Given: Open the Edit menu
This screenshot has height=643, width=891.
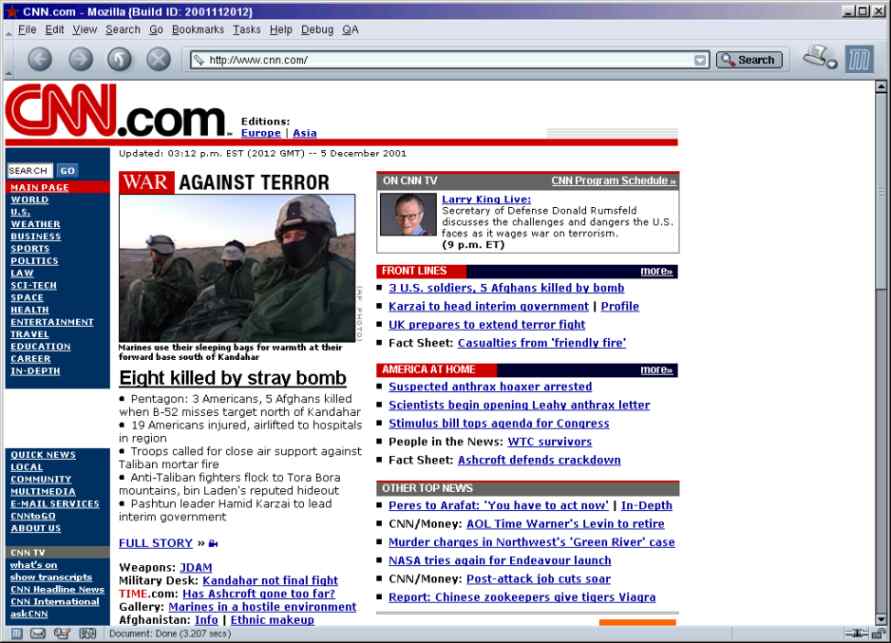Looking at the screenshot, I should tap(55, 30).
